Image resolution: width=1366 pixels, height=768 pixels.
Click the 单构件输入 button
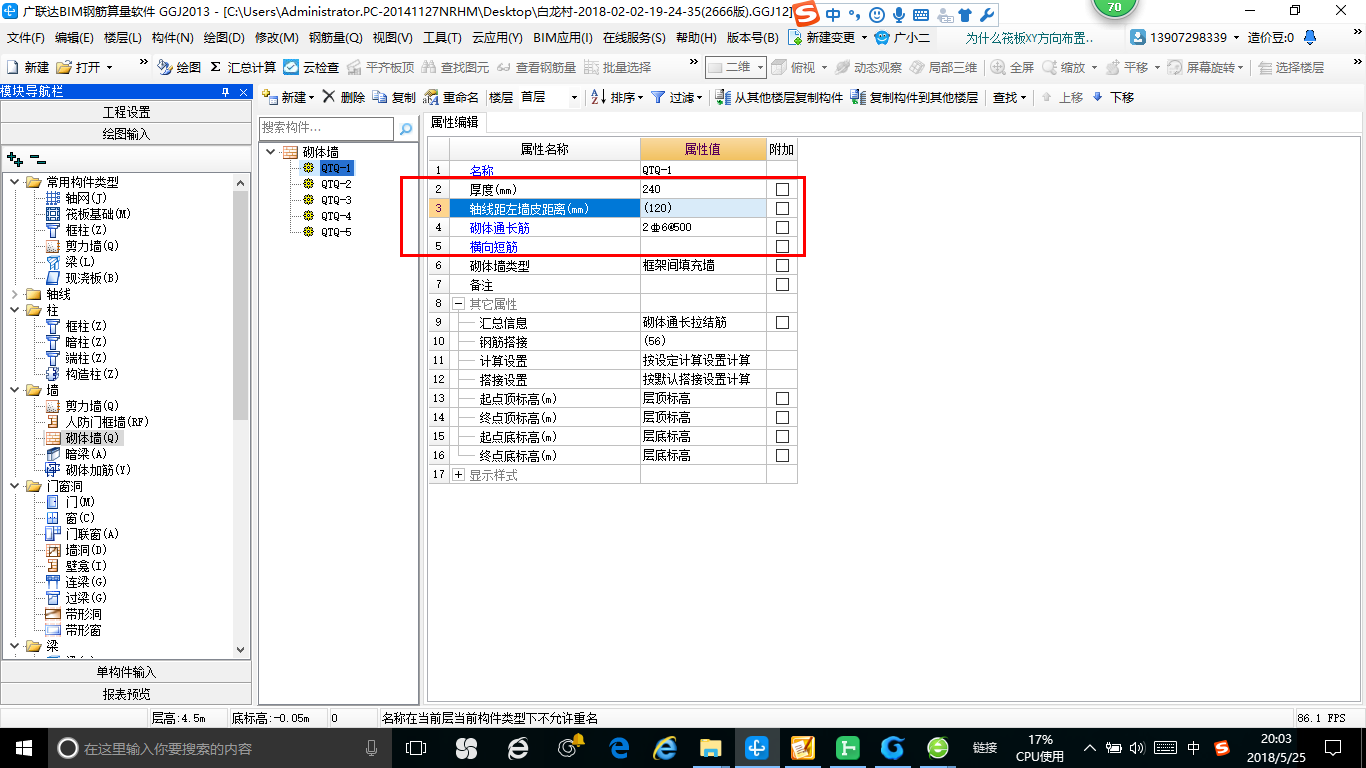(x=126, y=672)
